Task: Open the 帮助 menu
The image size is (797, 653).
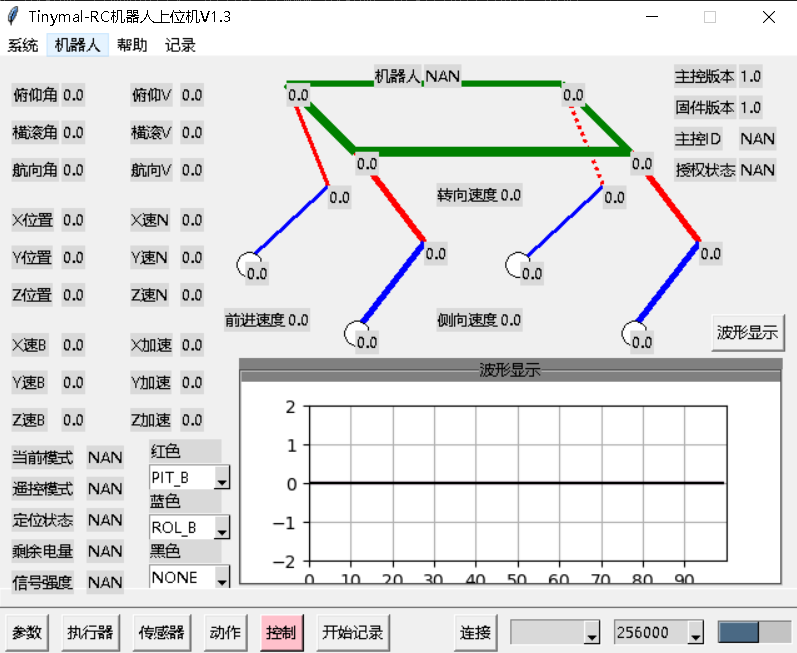Action: (x=132, y=45)
